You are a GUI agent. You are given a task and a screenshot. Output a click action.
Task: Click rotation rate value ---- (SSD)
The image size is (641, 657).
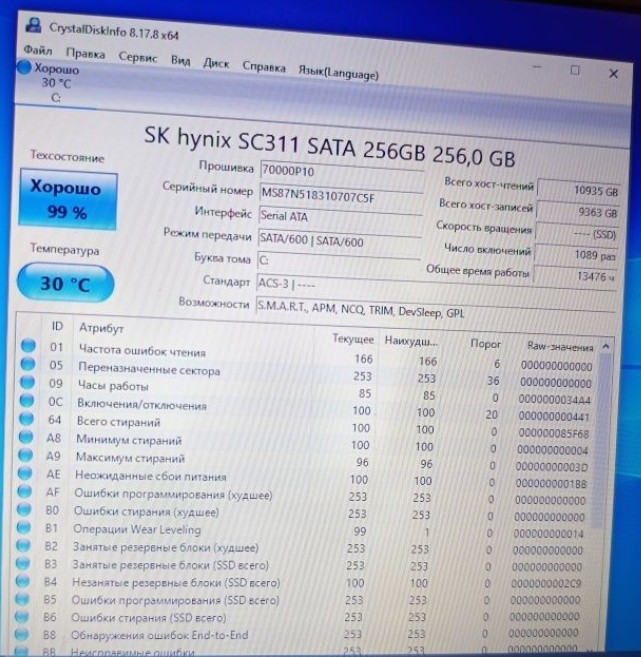(x=577, y=234)
